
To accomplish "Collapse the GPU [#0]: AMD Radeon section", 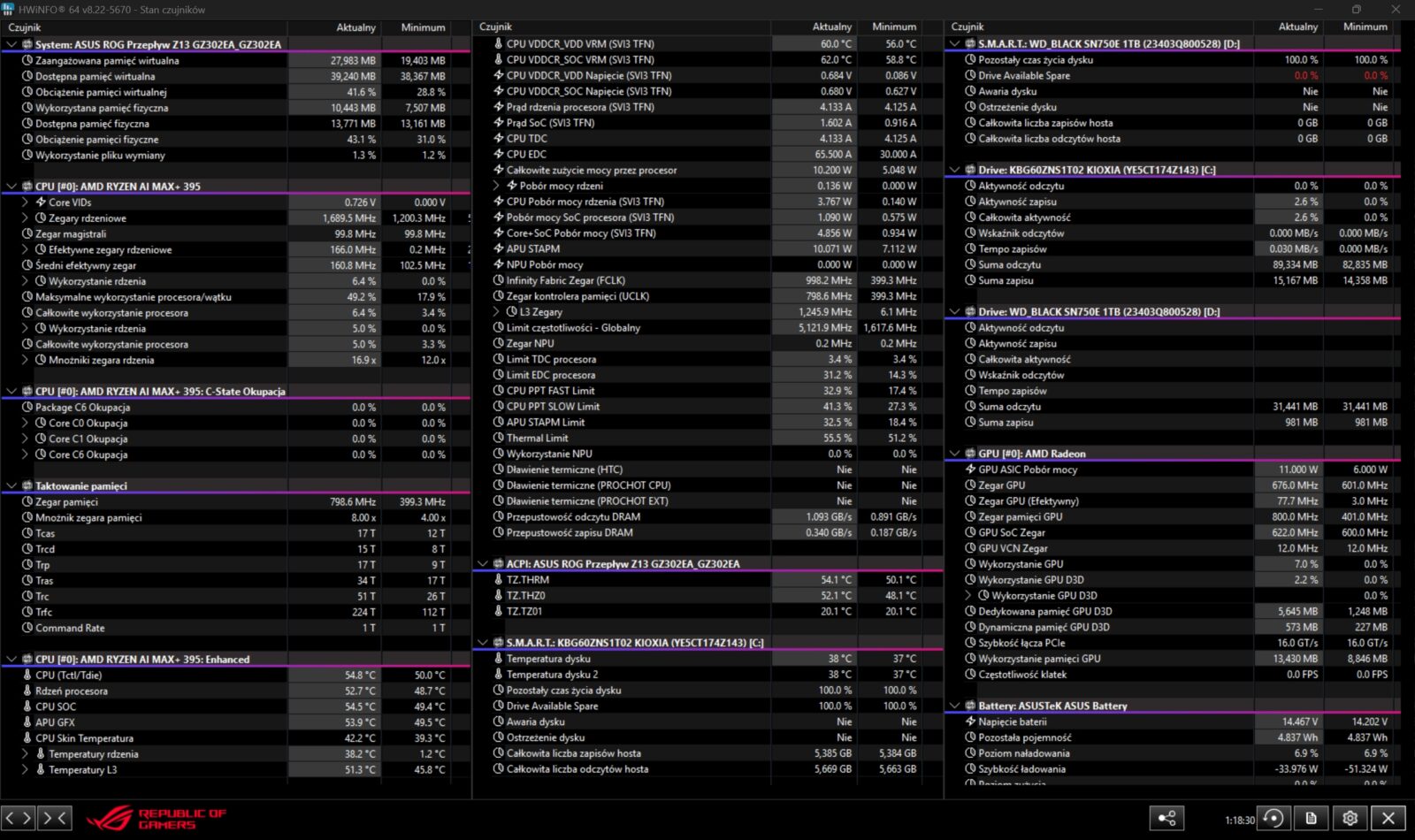I will pyautogui.click(x=954, y=454).
